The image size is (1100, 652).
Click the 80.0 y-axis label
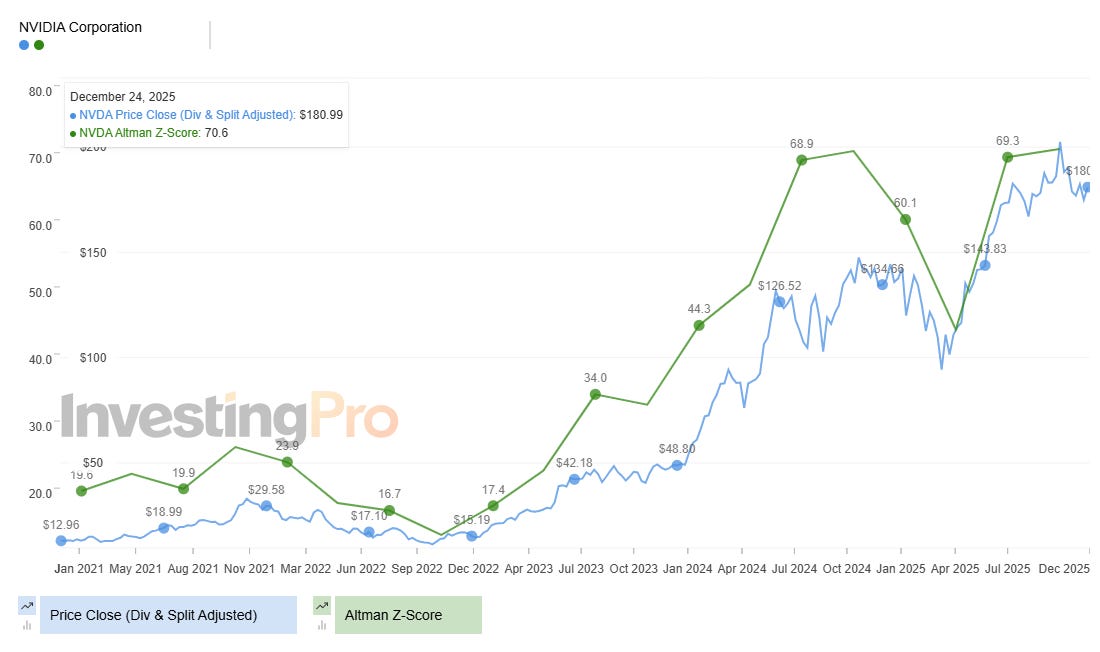[41, 91]
